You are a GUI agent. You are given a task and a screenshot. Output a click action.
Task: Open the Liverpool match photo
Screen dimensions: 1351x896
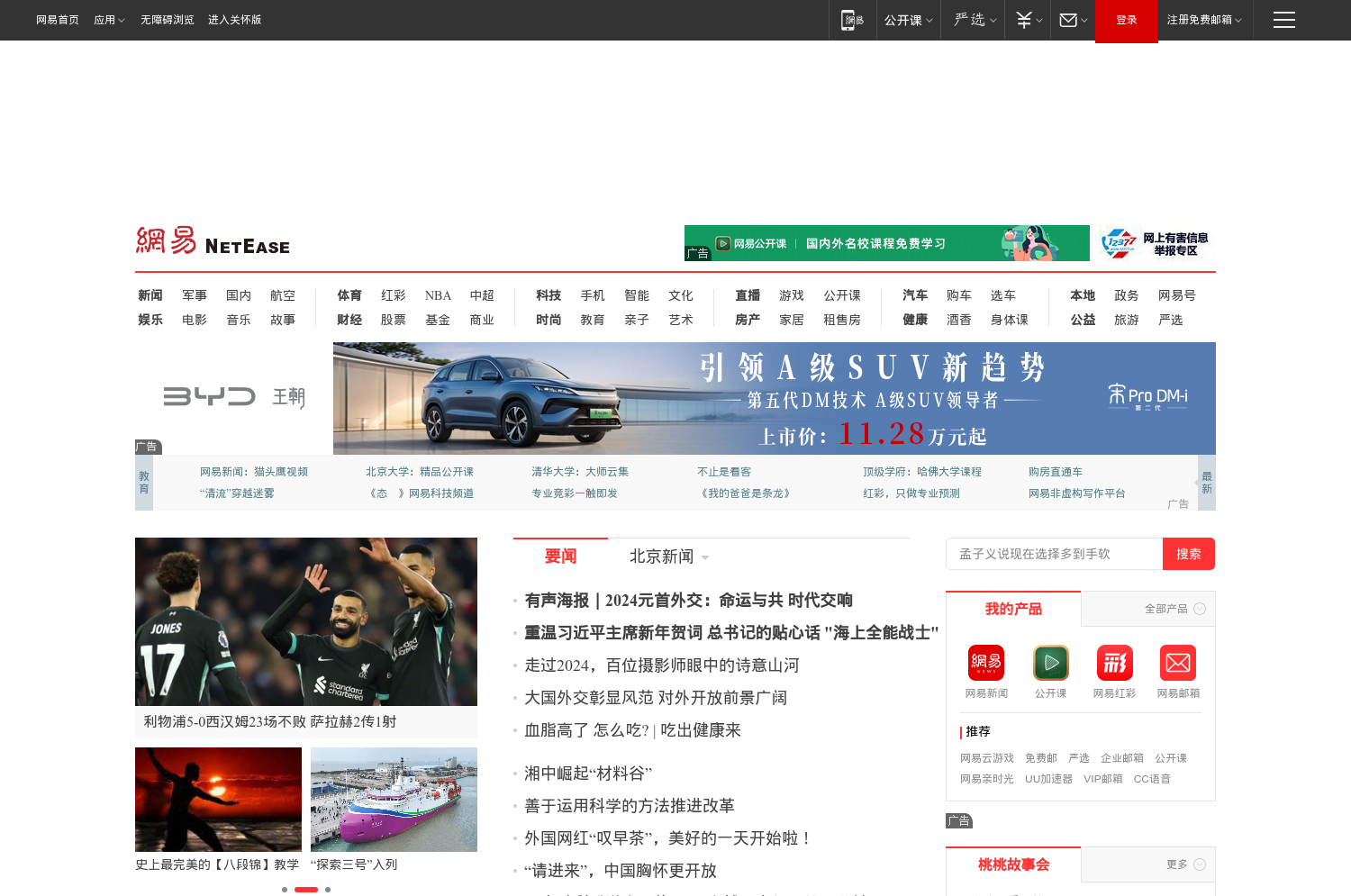pyautogui.click(x=306, y=621)
